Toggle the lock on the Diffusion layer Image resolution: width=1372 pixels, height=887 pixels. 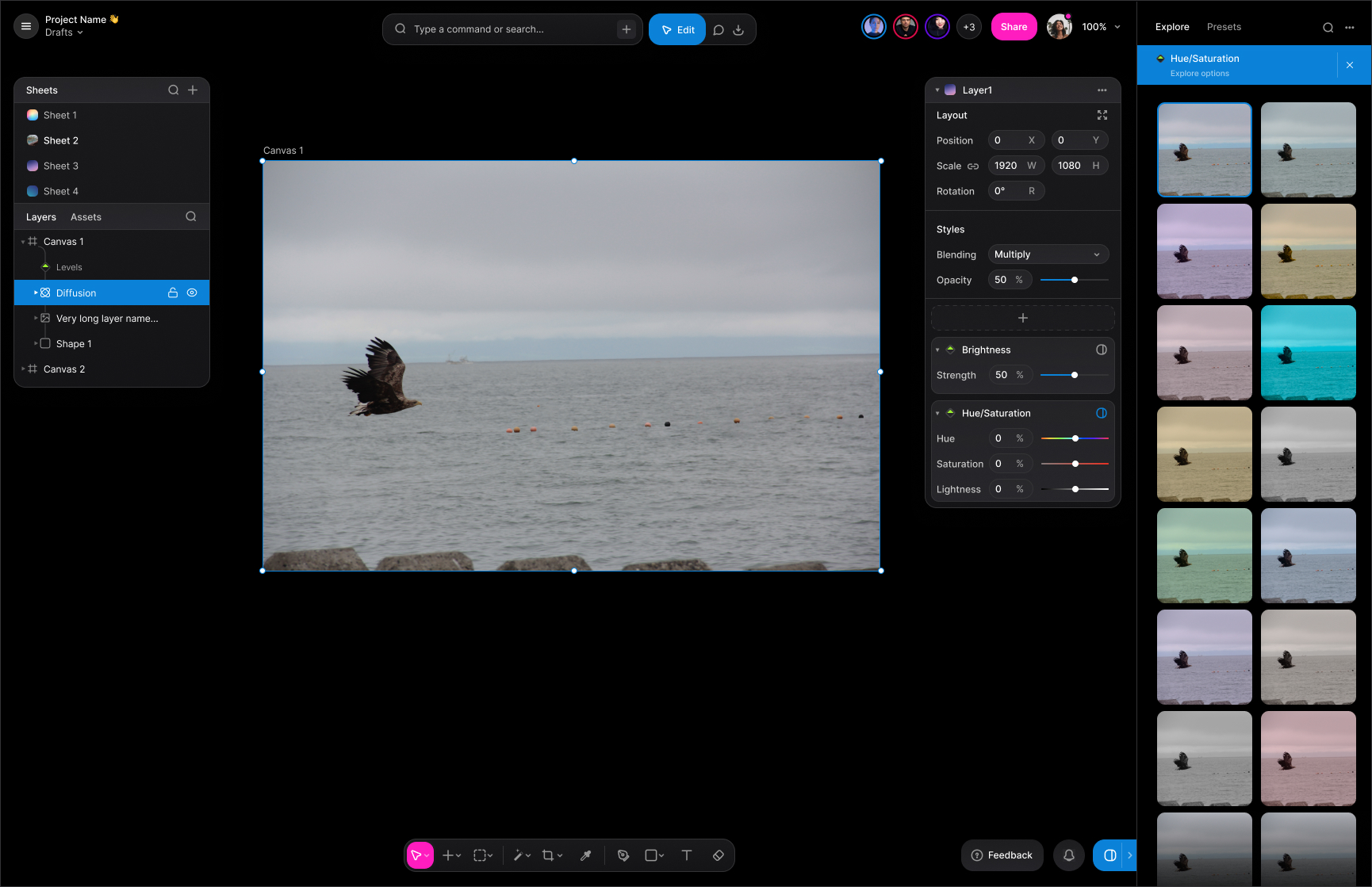173,292
